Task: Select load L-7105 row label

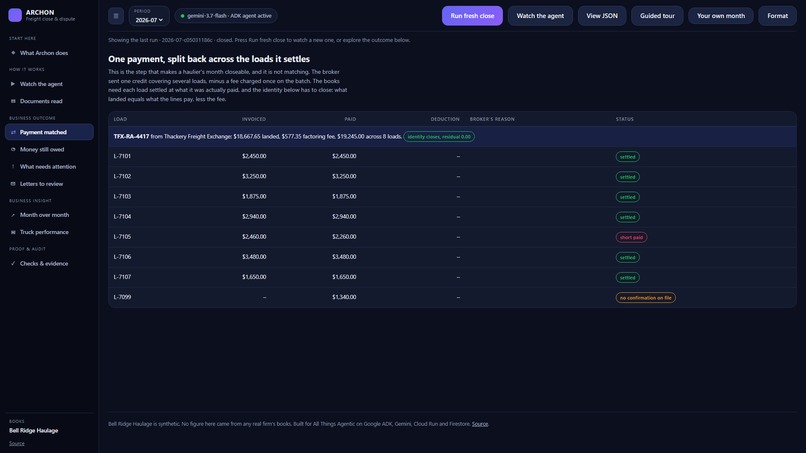Action: point(122,237)
